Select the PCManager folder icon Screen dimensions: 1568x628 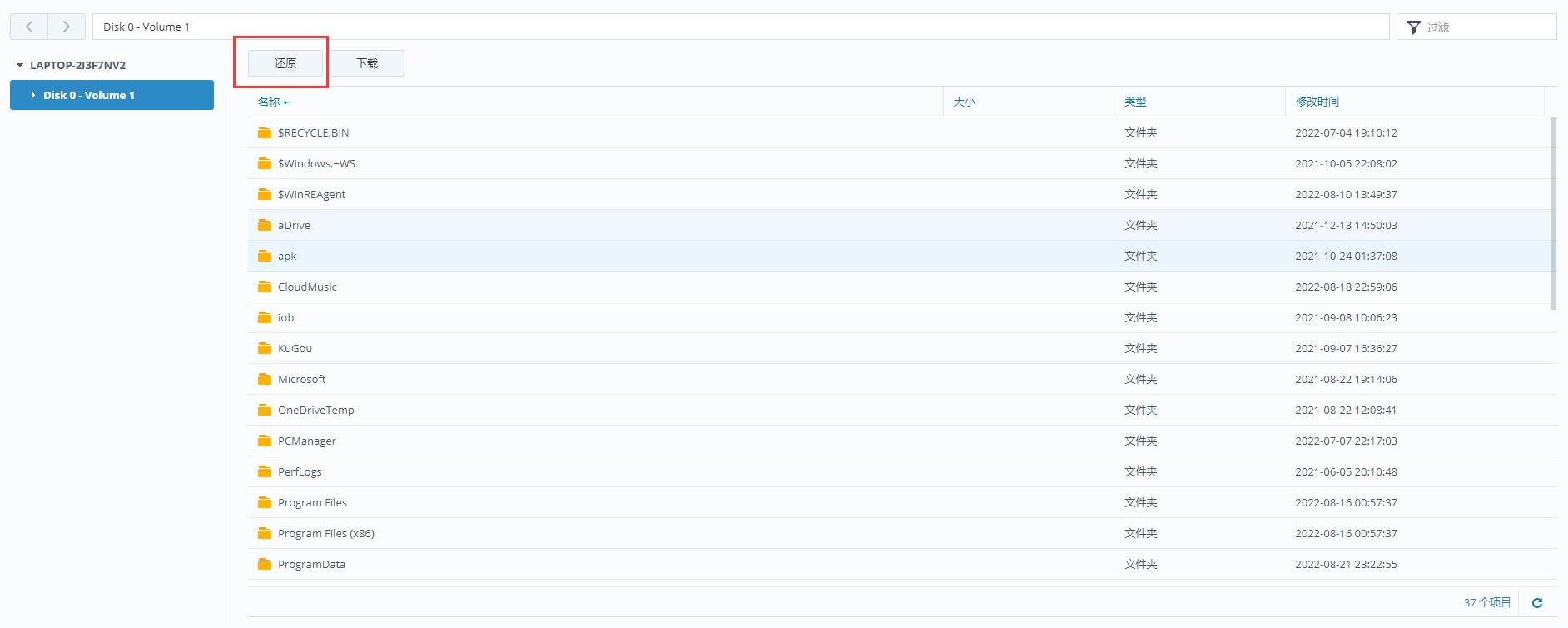point(265,441)
